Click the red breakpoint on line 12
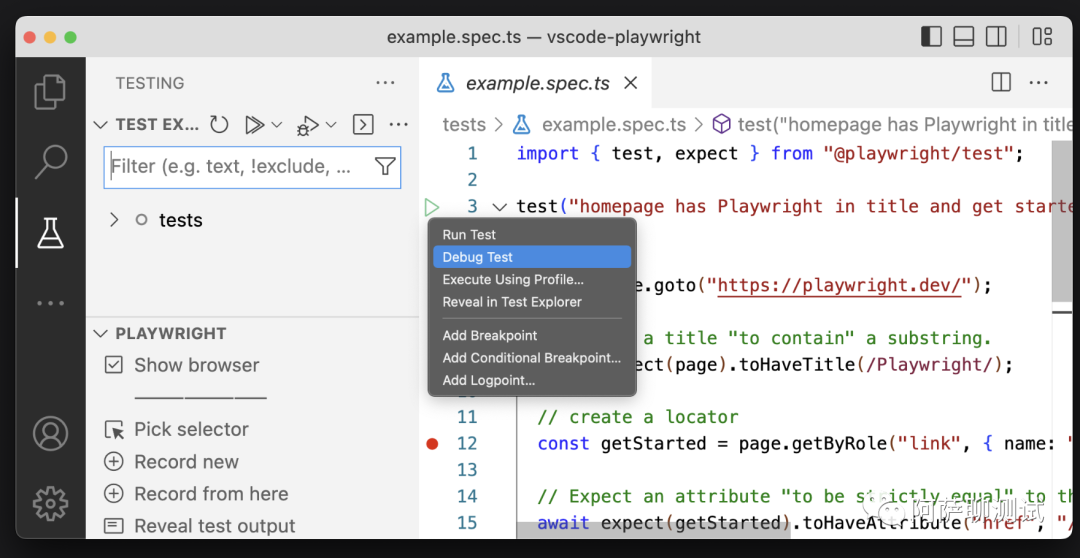The width and height of the screenshot is (1080, 558). click(432, 444)
